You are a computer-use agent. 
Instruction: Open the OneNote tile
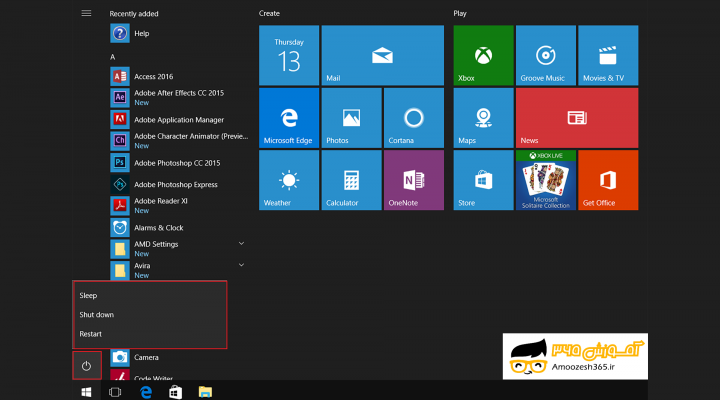[x=414, y=180]
